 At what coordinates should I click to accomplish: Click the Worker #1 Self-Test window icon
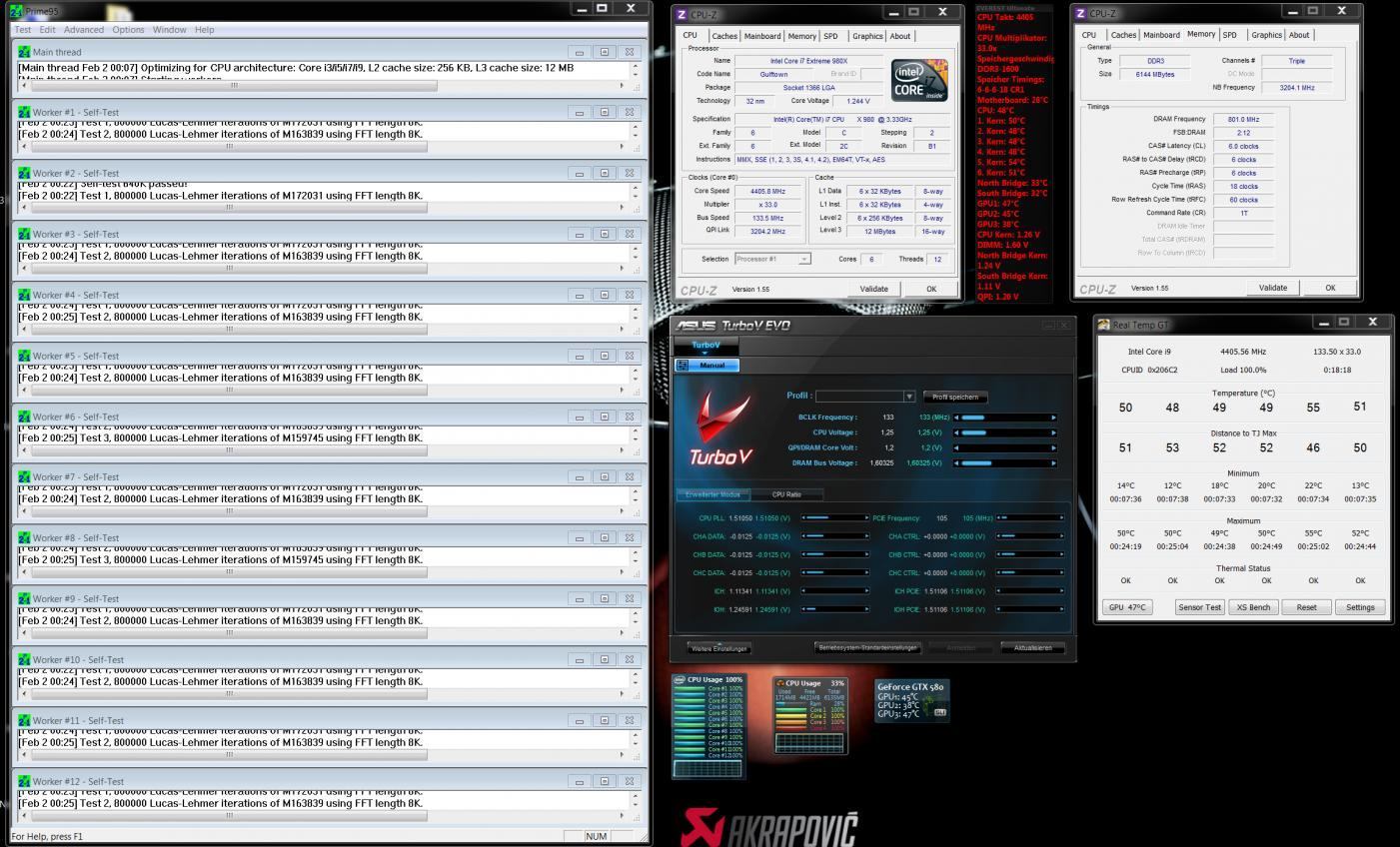25,112
